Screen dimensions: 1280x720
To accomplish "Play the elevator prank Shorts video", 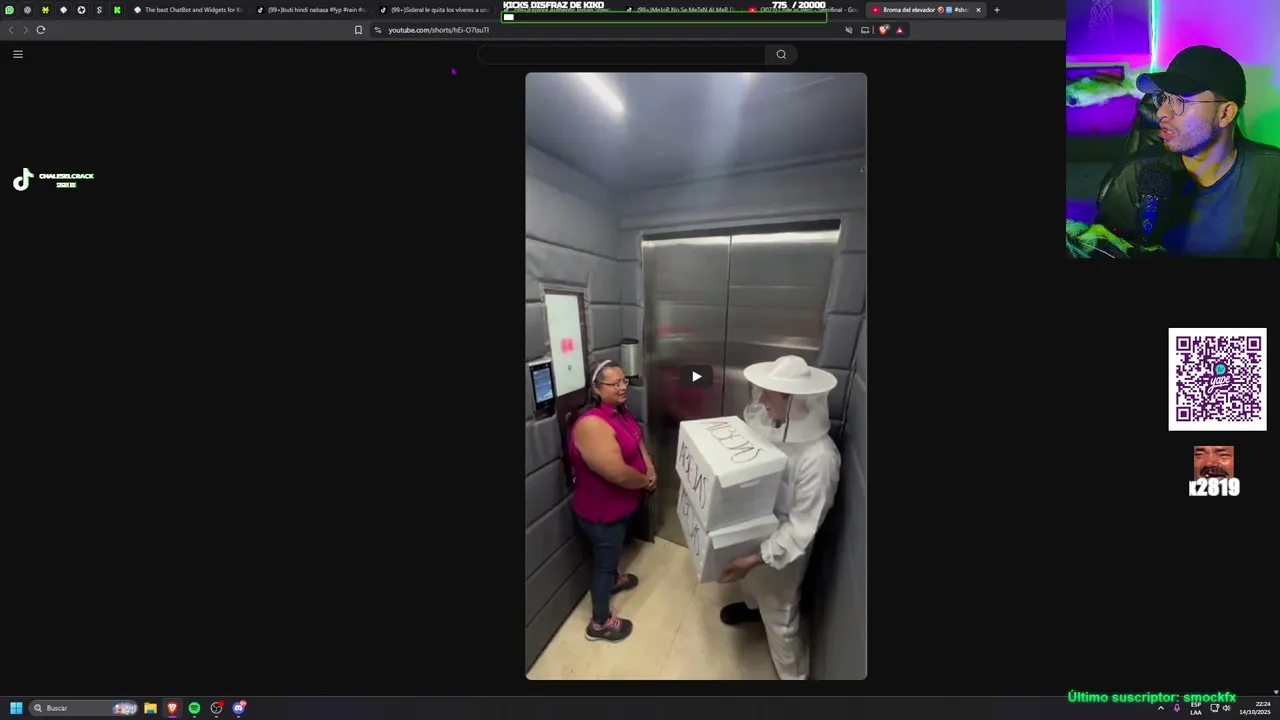I will 696,376.
